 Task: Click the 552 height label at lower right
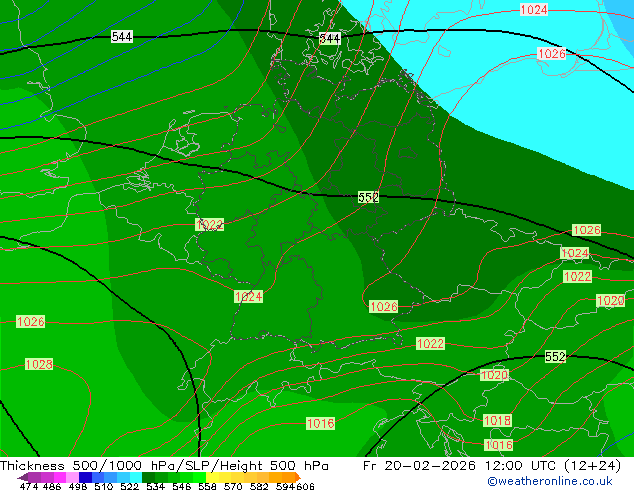click(x=555, y=357)
